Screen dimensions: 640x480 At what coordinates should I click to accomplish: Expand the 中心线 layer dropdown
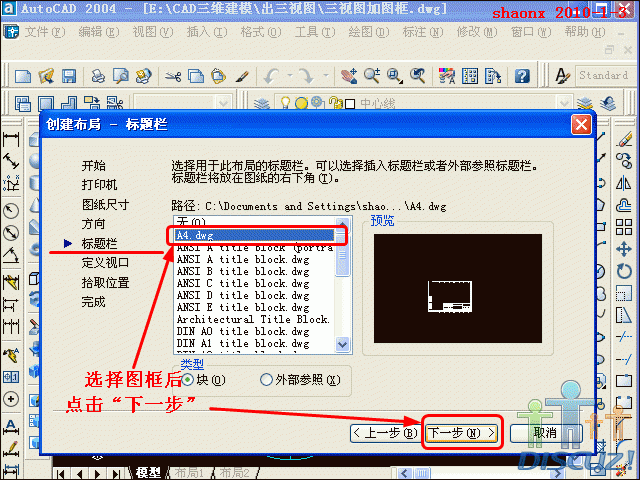pos(563,103)
